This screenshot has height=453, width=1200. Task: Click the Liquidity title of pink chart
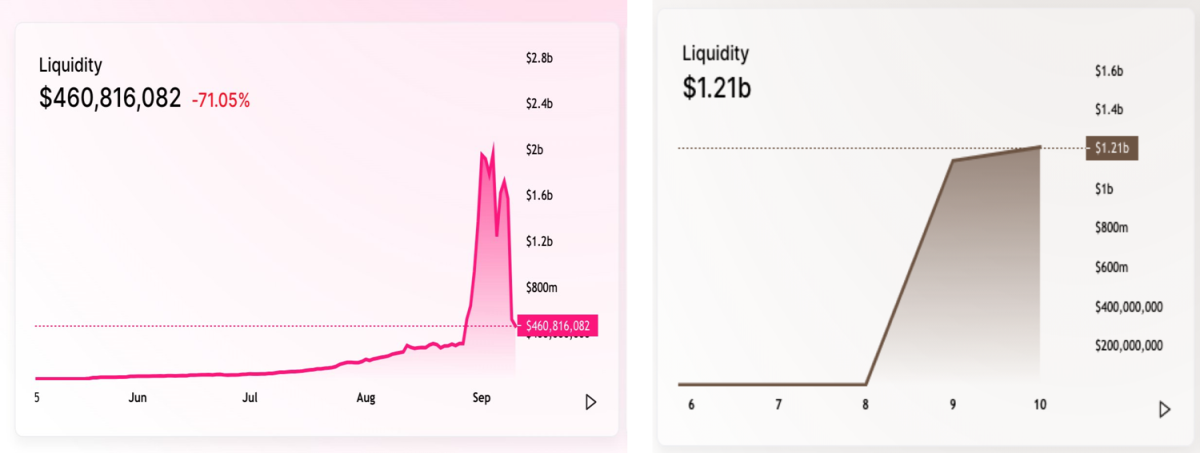(x=70, y=66)
